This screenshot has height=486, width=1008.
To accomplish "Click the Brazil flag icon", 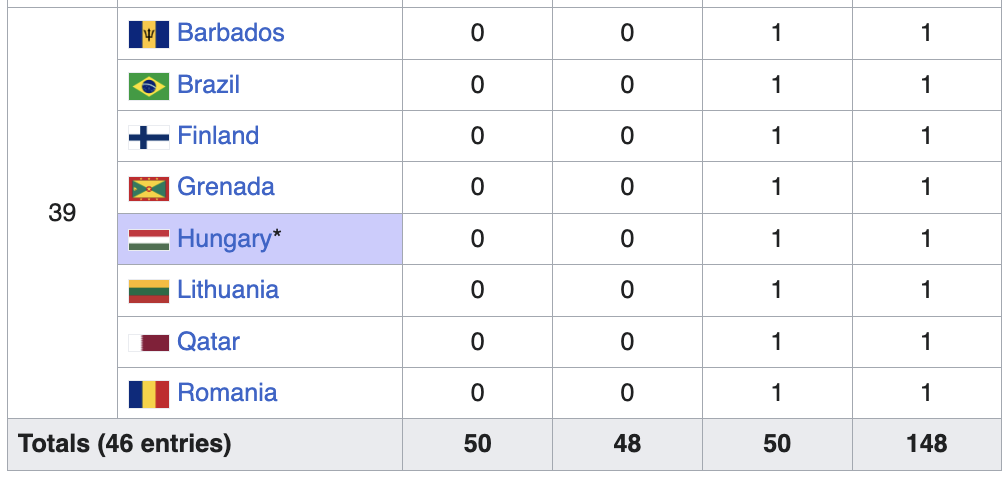I will pos(149,86).
